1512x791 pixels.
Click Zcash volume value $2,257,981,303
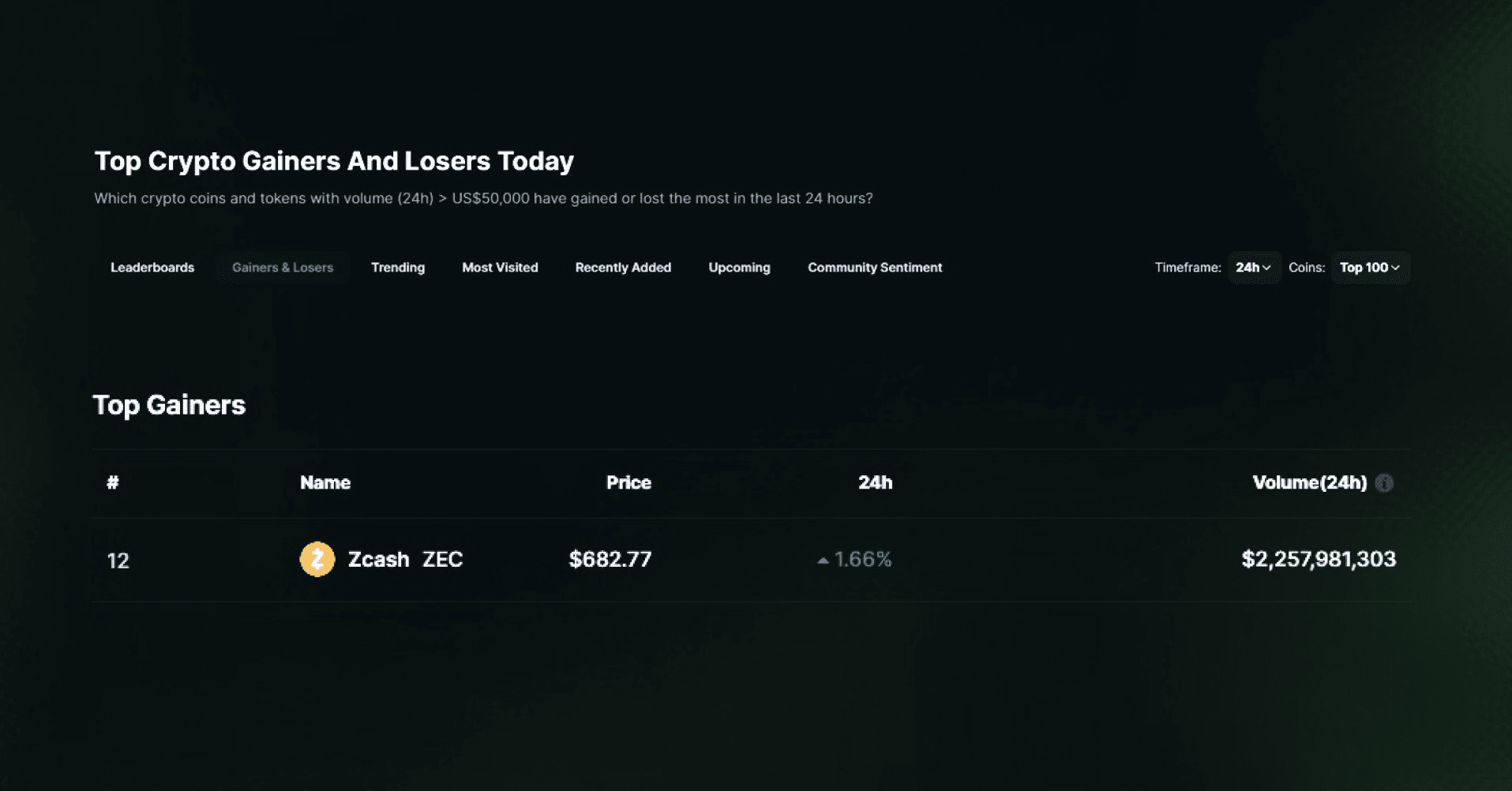click(x=1318, y=559)
